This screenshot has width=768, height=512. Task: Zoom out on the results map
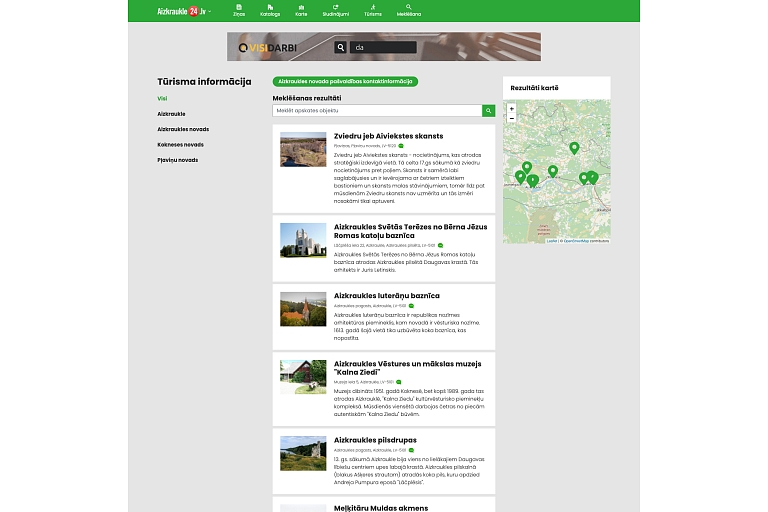[x=512, y=118]
